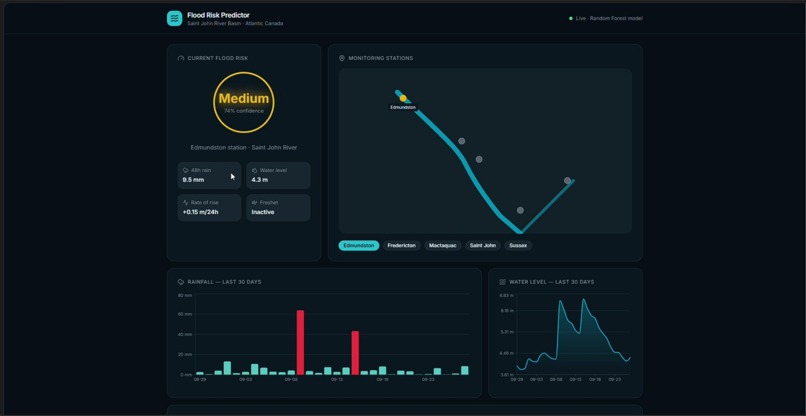Image resolution: width=806 pixels, height=416 pixels.
Task: Click the 'Medium' risk level text
Action: tap(244, 98)
